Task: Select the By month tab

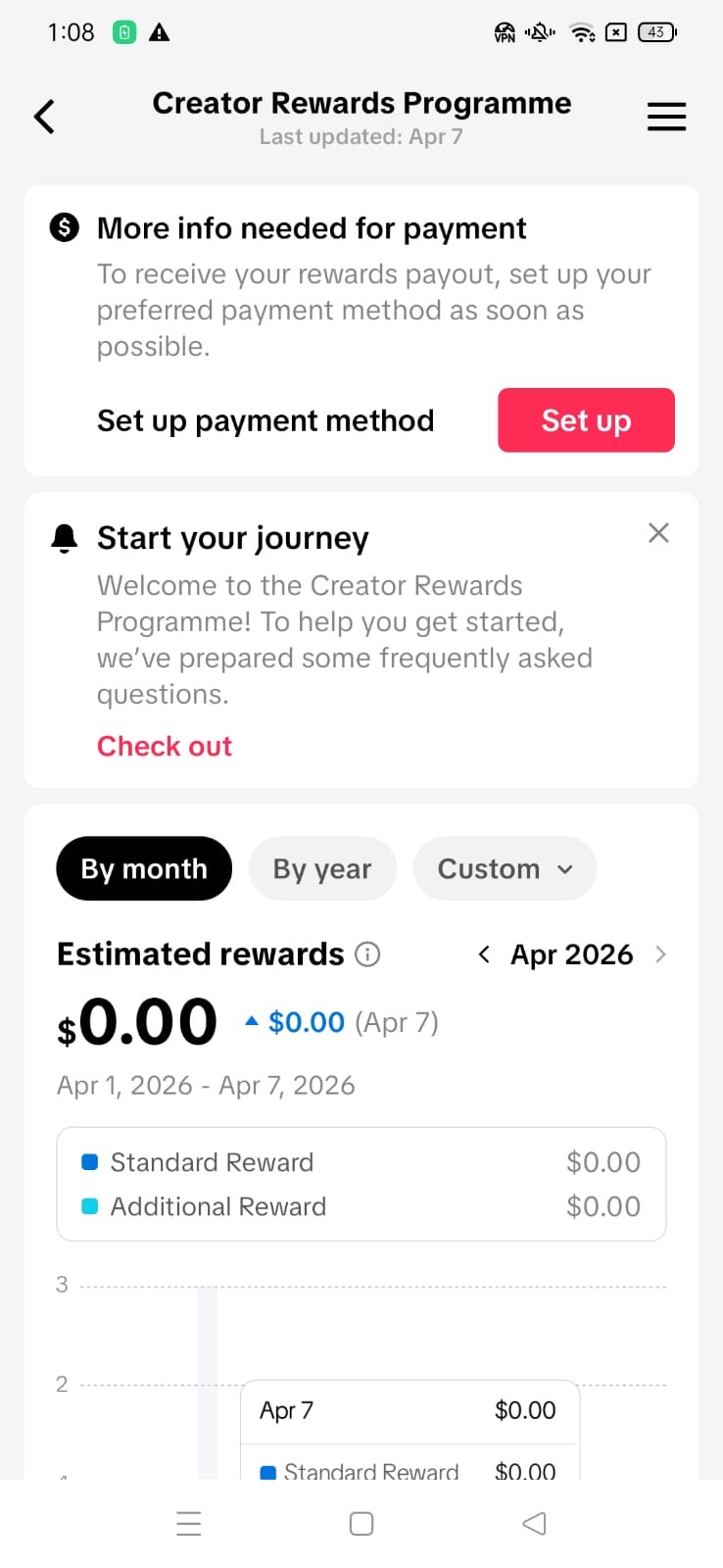Action: (x=144, y=868)
